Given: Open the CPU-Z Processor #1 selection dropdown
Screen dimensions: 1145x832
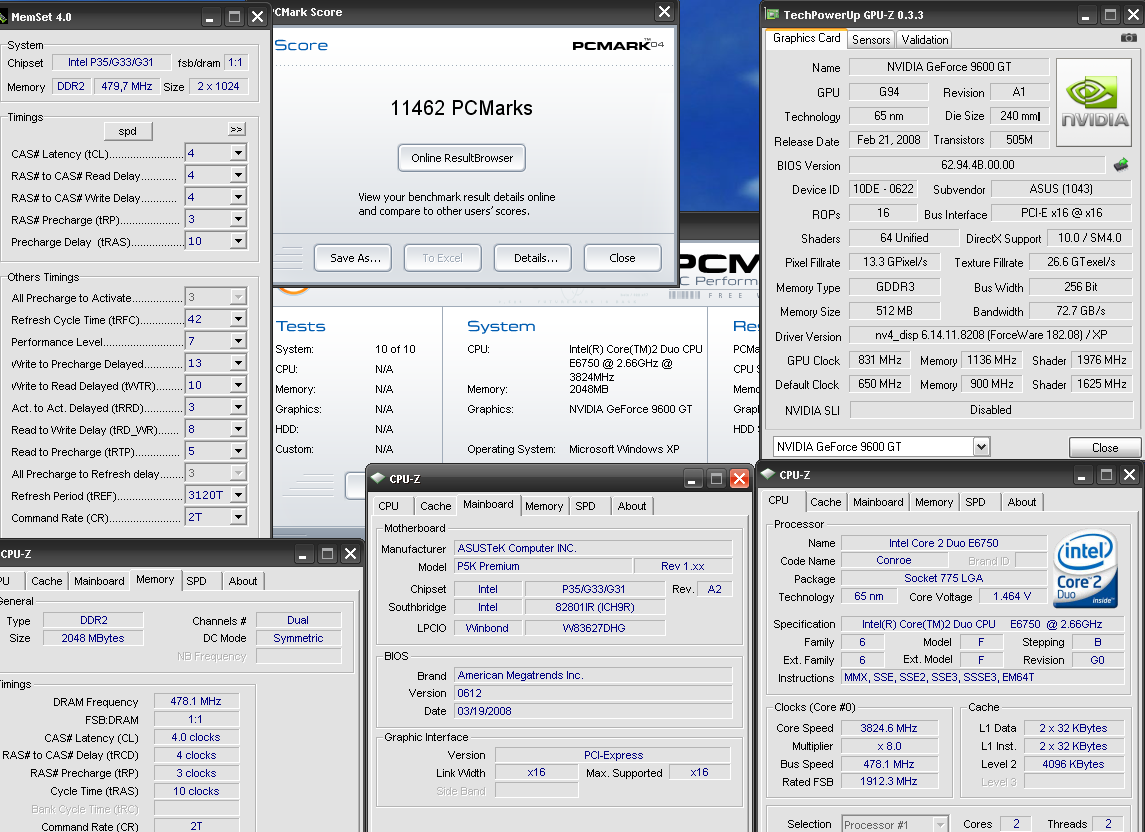Looking at the screenshot, I should (941, 824).
